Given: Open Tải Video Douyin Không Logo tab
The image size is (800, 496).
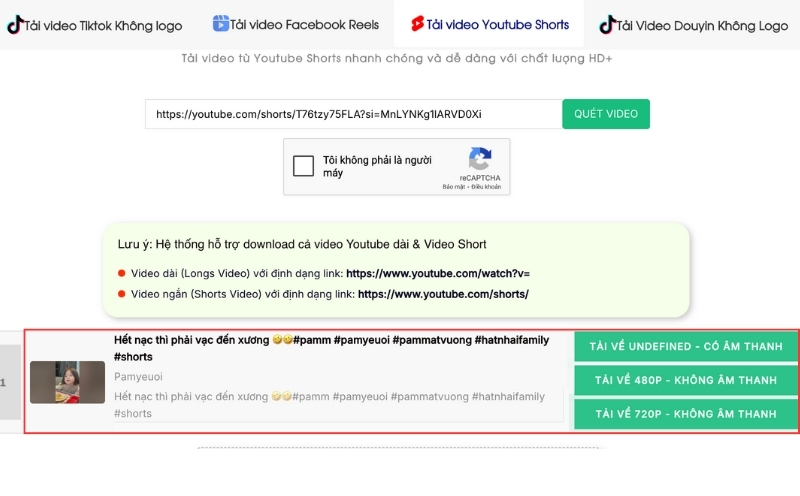Looking at the screenshot, I should 692,25.
